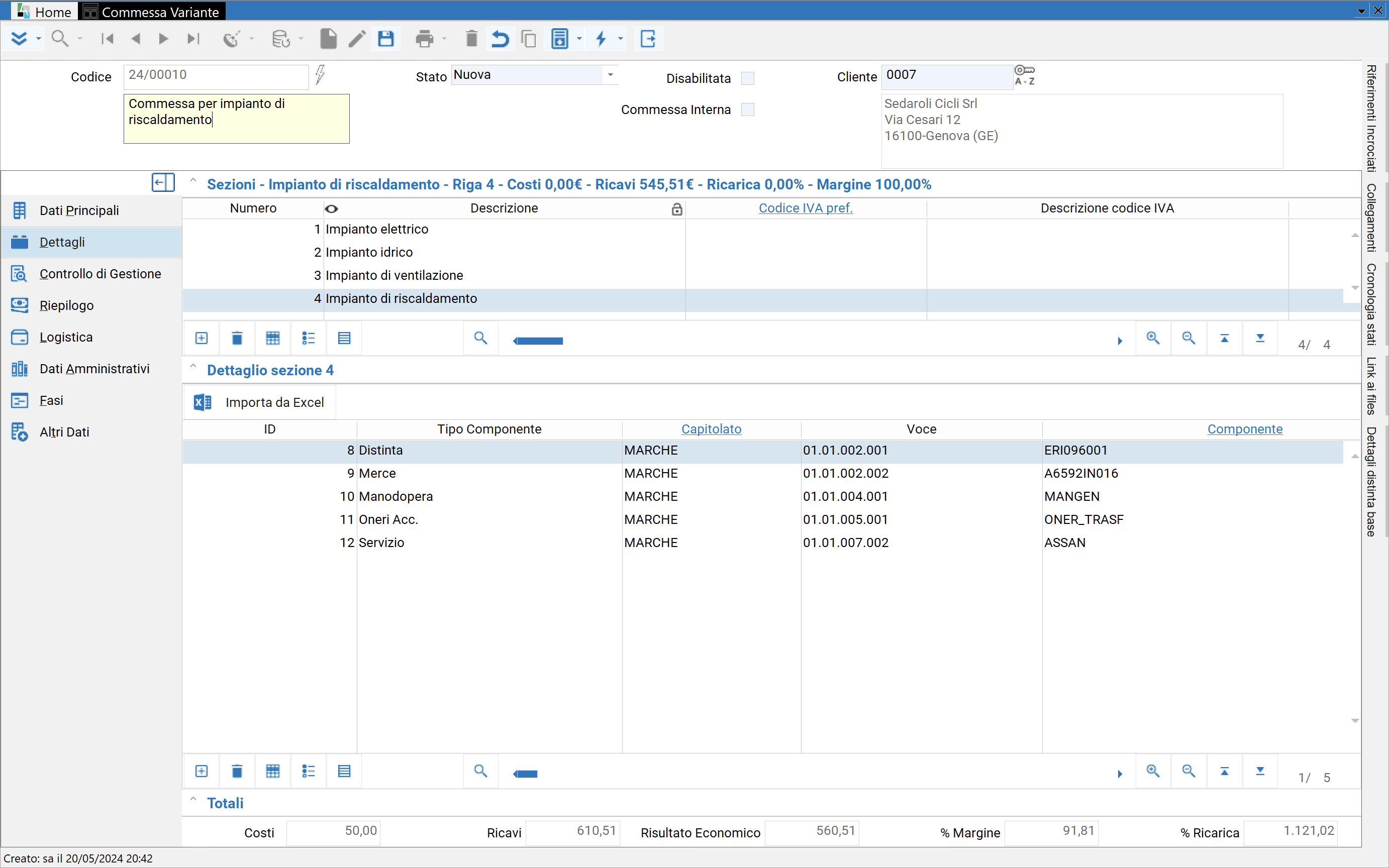Open the first toolbar chevron menu dropdown

(x=39, y=39)
